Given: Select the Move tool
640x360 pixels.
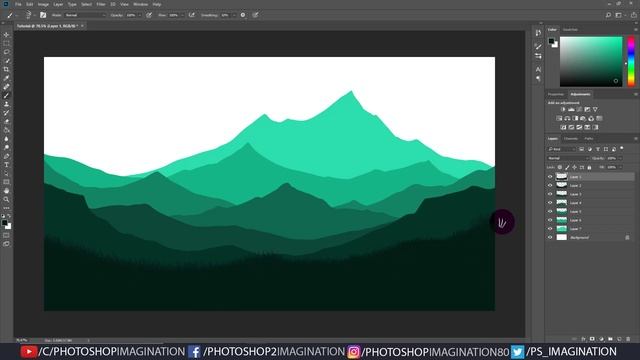Looking at the screenshot, I should [x=6, y=35].
